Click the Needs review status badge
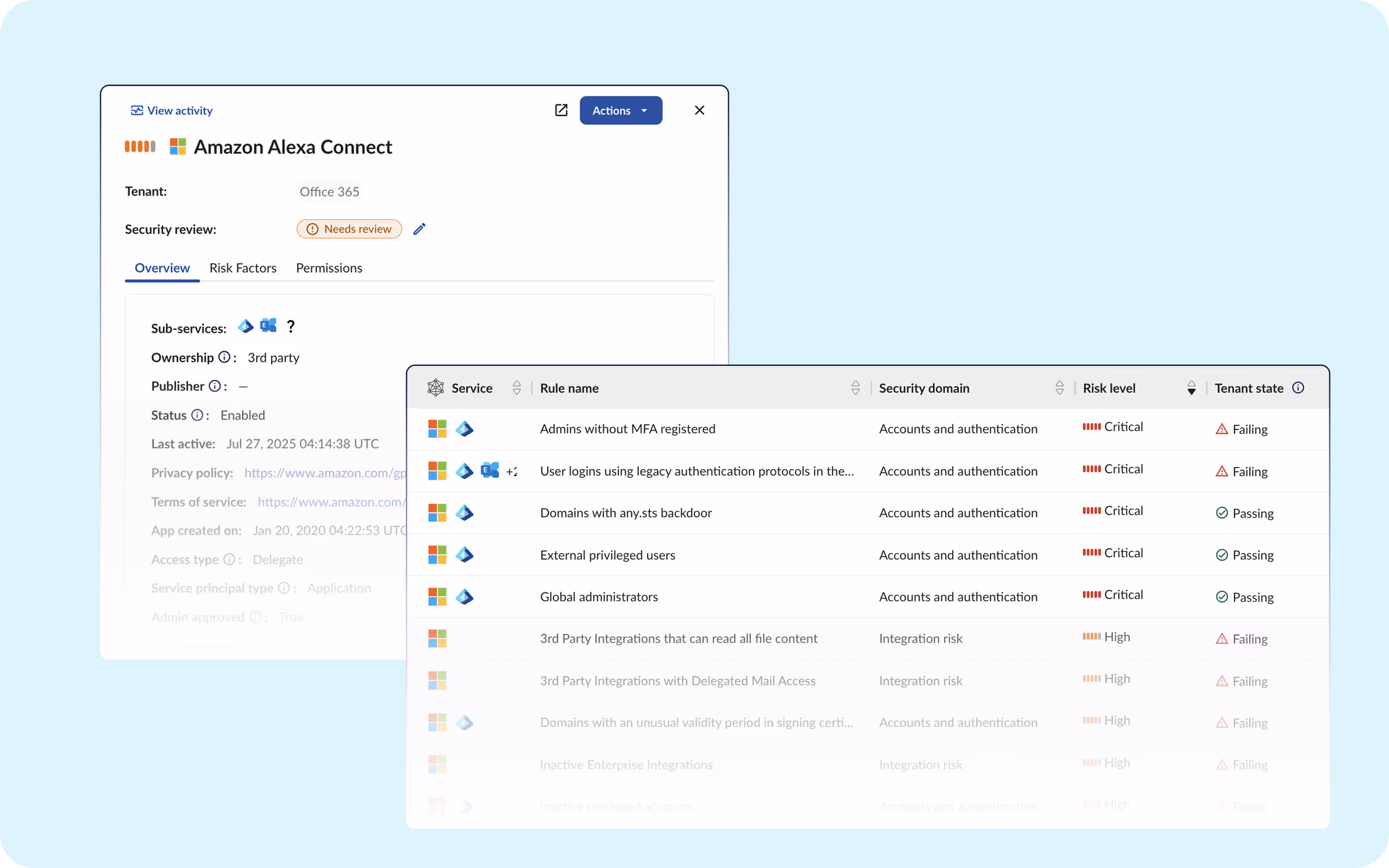 (x=349, y=228)
